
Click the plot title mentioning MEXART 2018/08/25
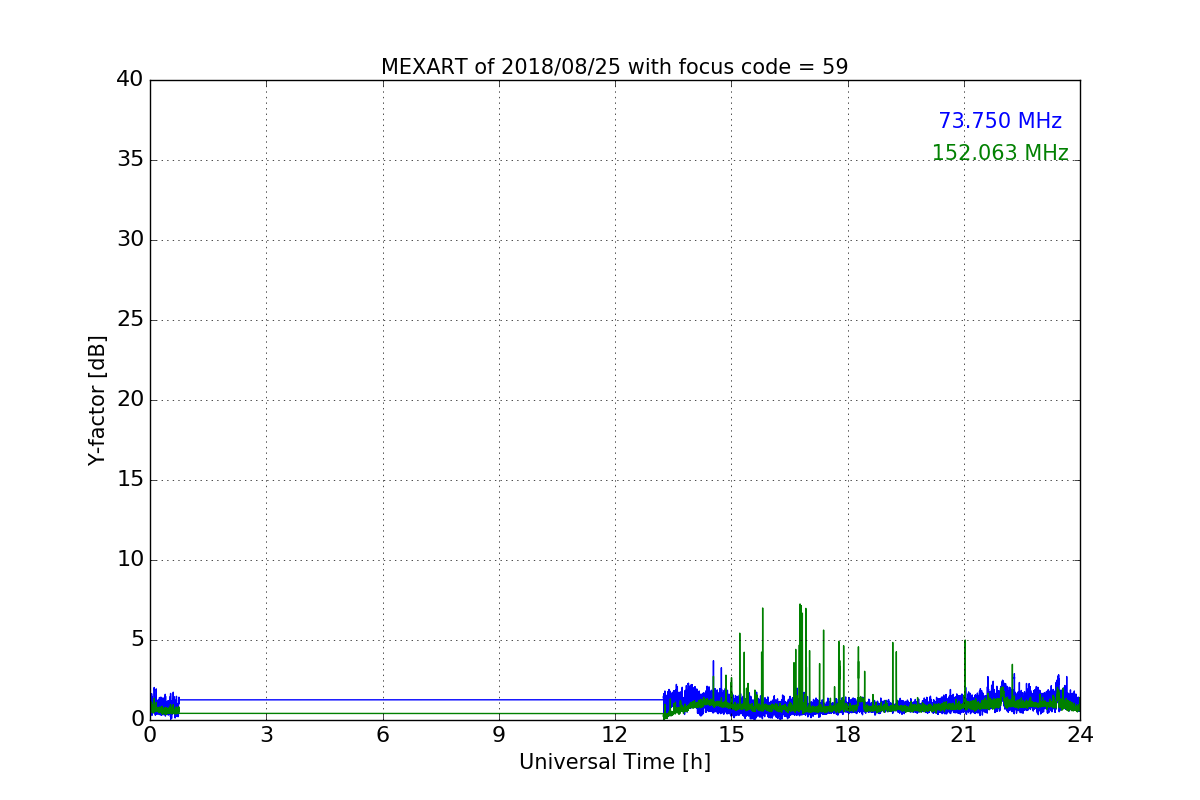click(614, 67)
